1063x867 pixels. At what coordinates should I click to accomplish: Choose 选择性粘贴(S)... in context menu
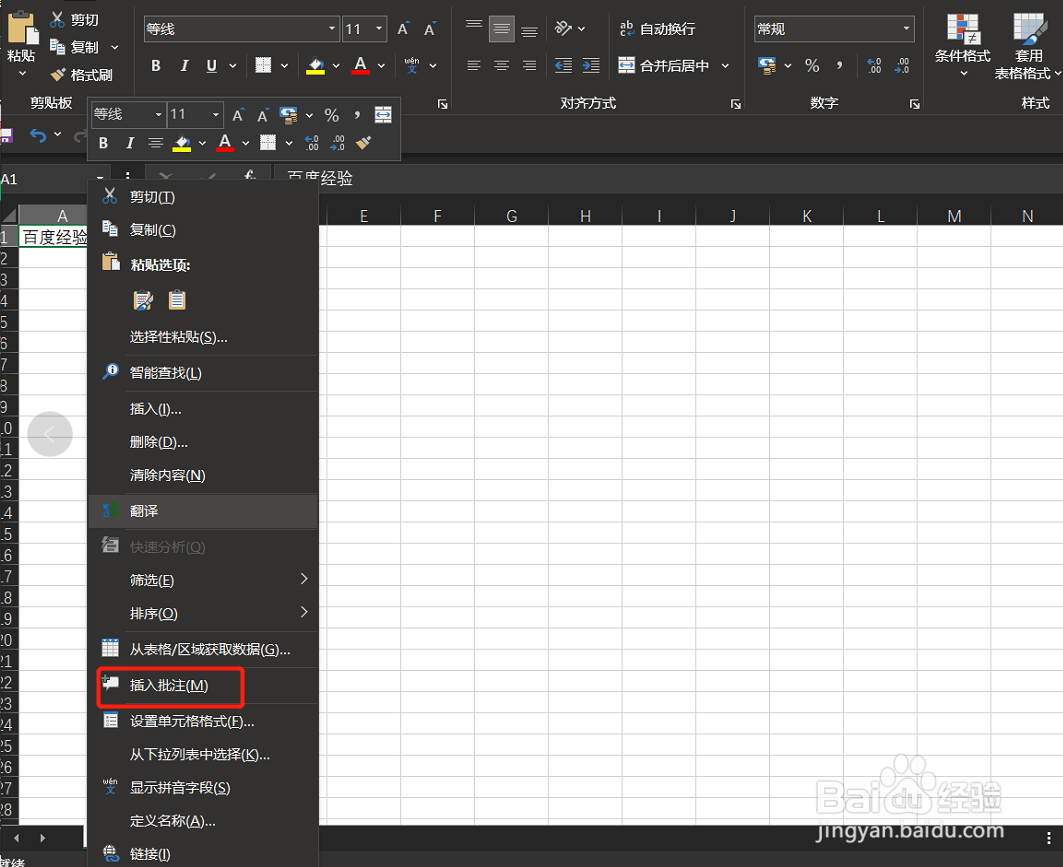click(203, 338)
